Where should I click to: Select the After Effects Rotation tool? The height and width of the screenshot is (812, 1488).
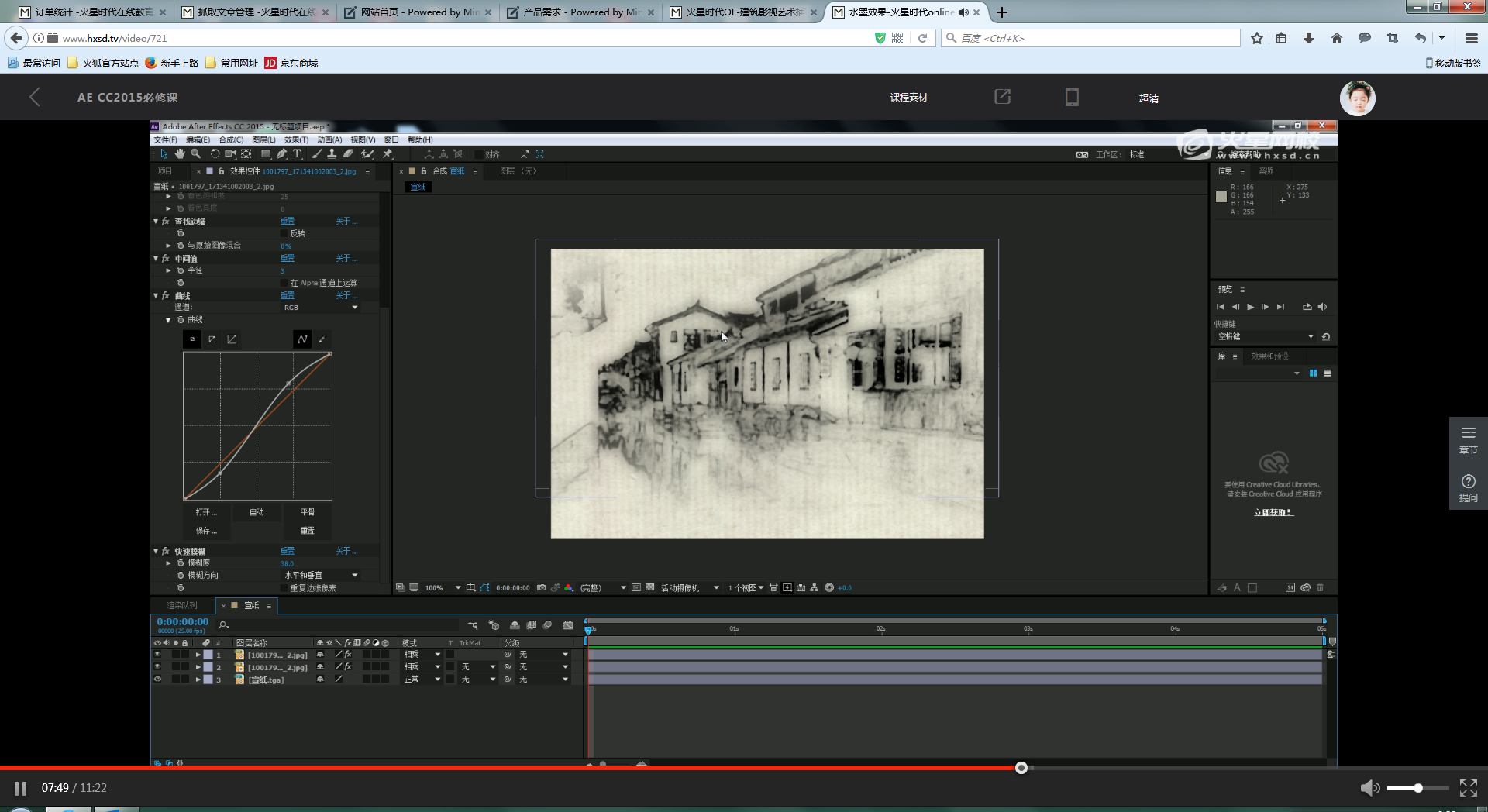(215, 153)
